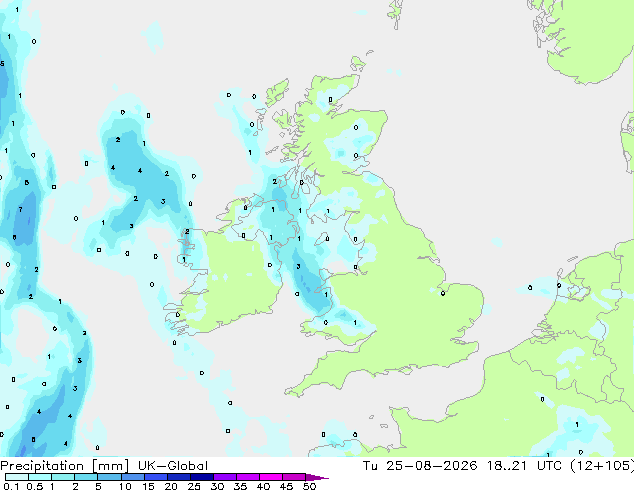Click the '0.5' legend scale label
This screenshot has height=490, width=634.
pos(34,486)
